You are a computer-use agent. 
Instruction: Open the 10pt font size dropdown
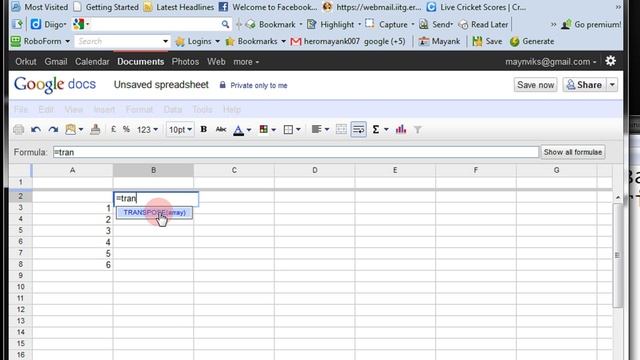coord(180,130)
